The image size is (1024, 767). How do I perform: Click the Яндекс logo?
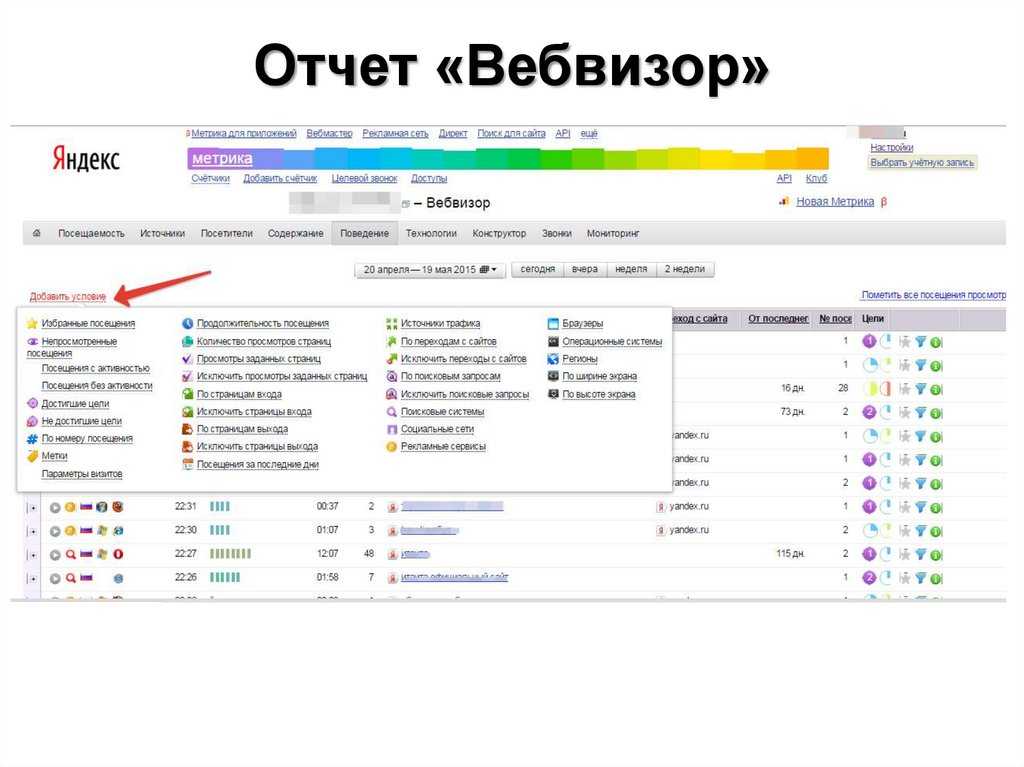tap(86, 159)
